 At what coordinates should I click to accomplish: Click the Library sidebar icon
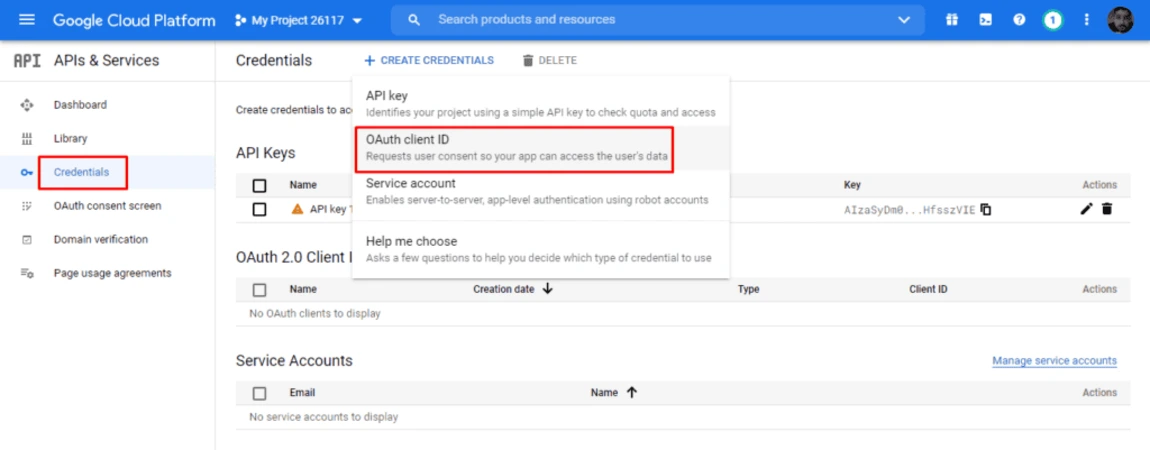coord(27,139)
